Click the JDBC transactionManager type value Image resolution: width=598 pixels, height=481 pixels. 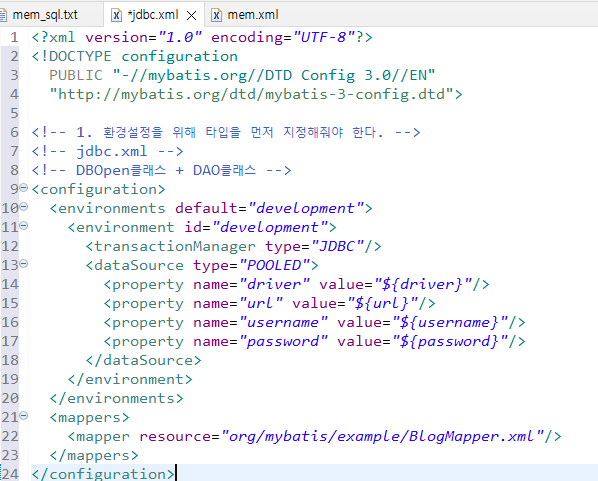click(338, 246)
